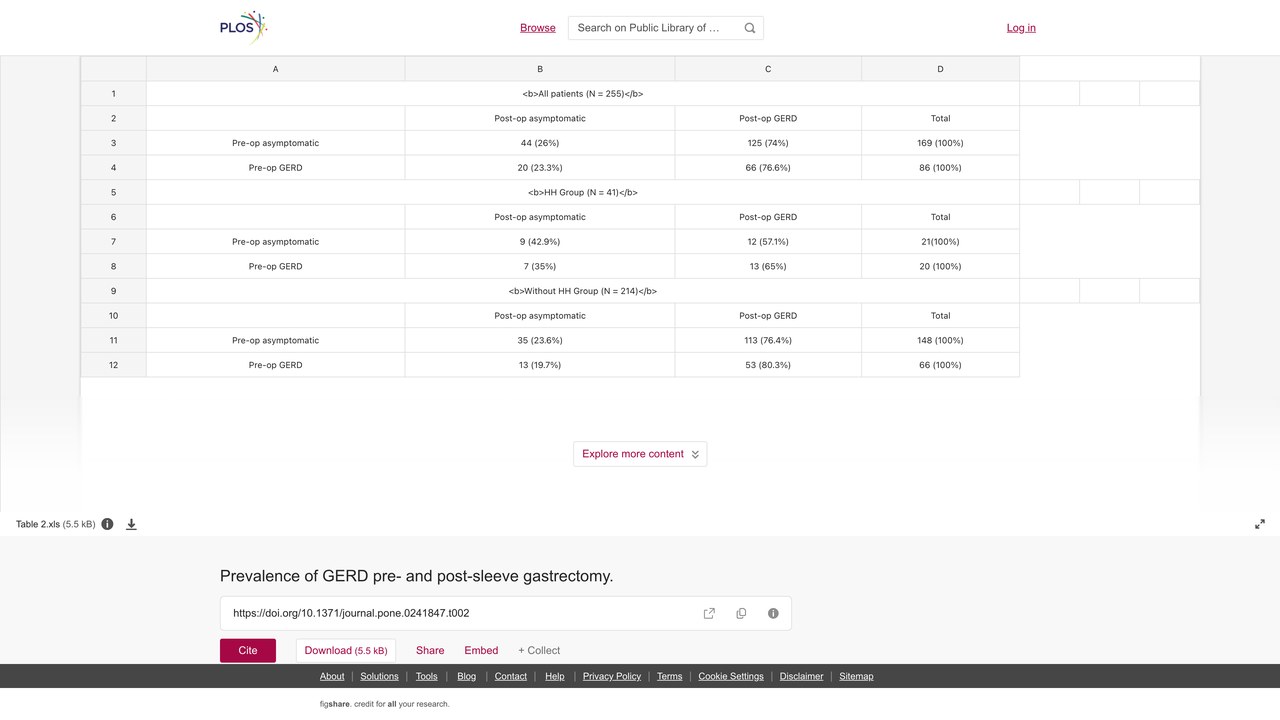
Task: Show DOI information icon
Action: (773, 613)
